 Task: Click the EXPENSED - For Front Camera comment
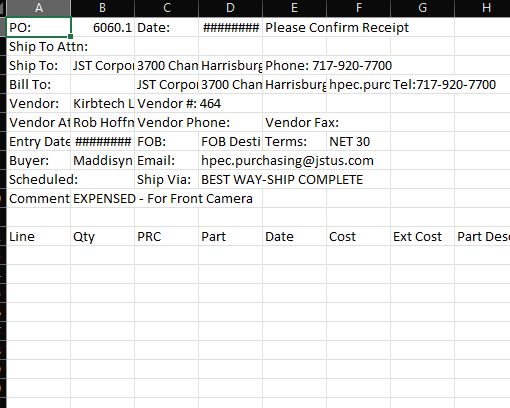(163, 198)
